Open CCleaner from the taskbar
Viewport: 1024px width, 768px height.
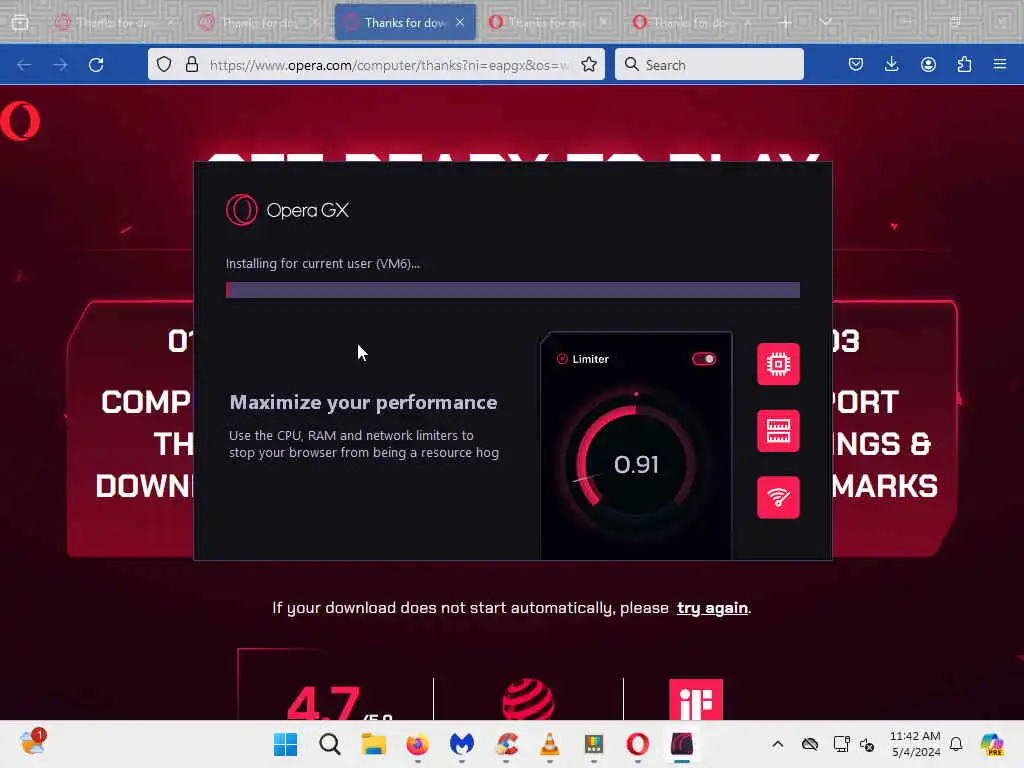click(x=506, y=744)
